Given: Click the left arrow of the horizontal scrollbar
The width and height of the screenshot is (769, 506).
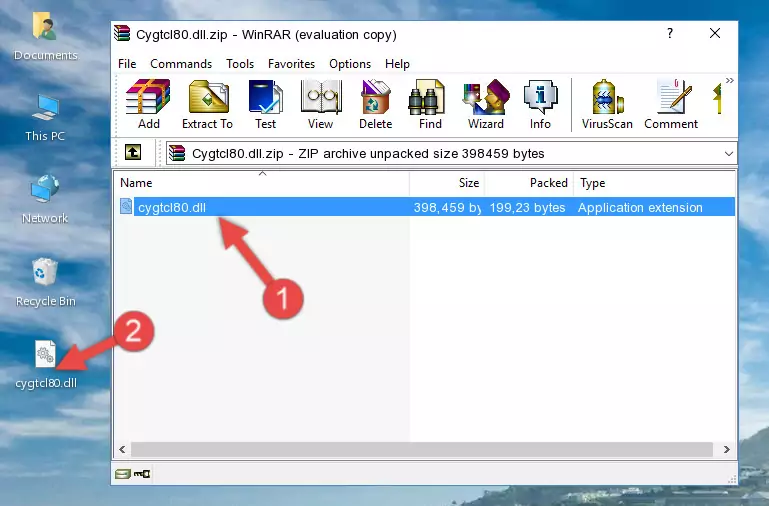Looking at the screenshot, I should tap(123, 449).
